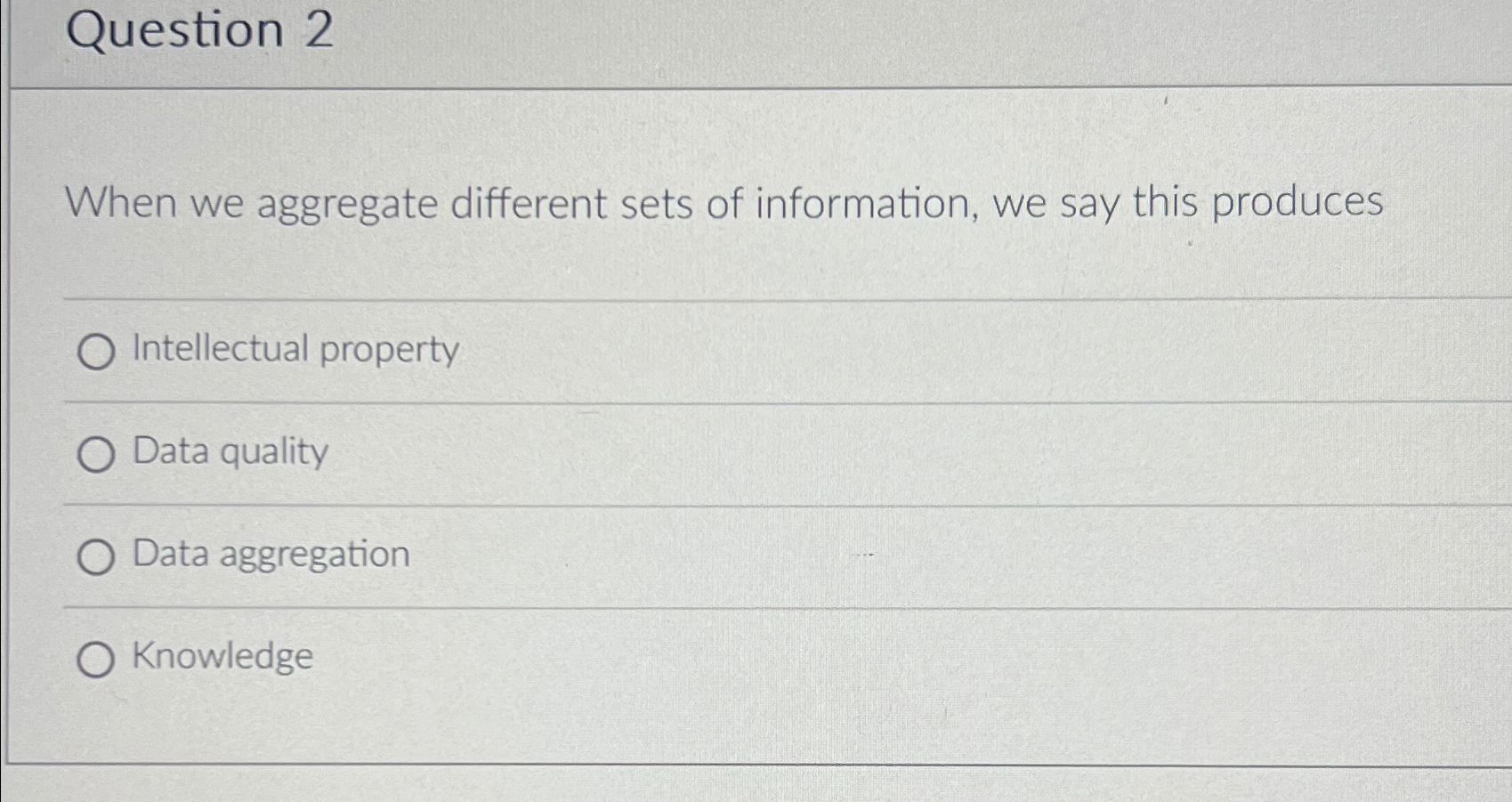Mark the Knowledge radio button
Viewport: 1512px width, 802px height.
[95, 660]
